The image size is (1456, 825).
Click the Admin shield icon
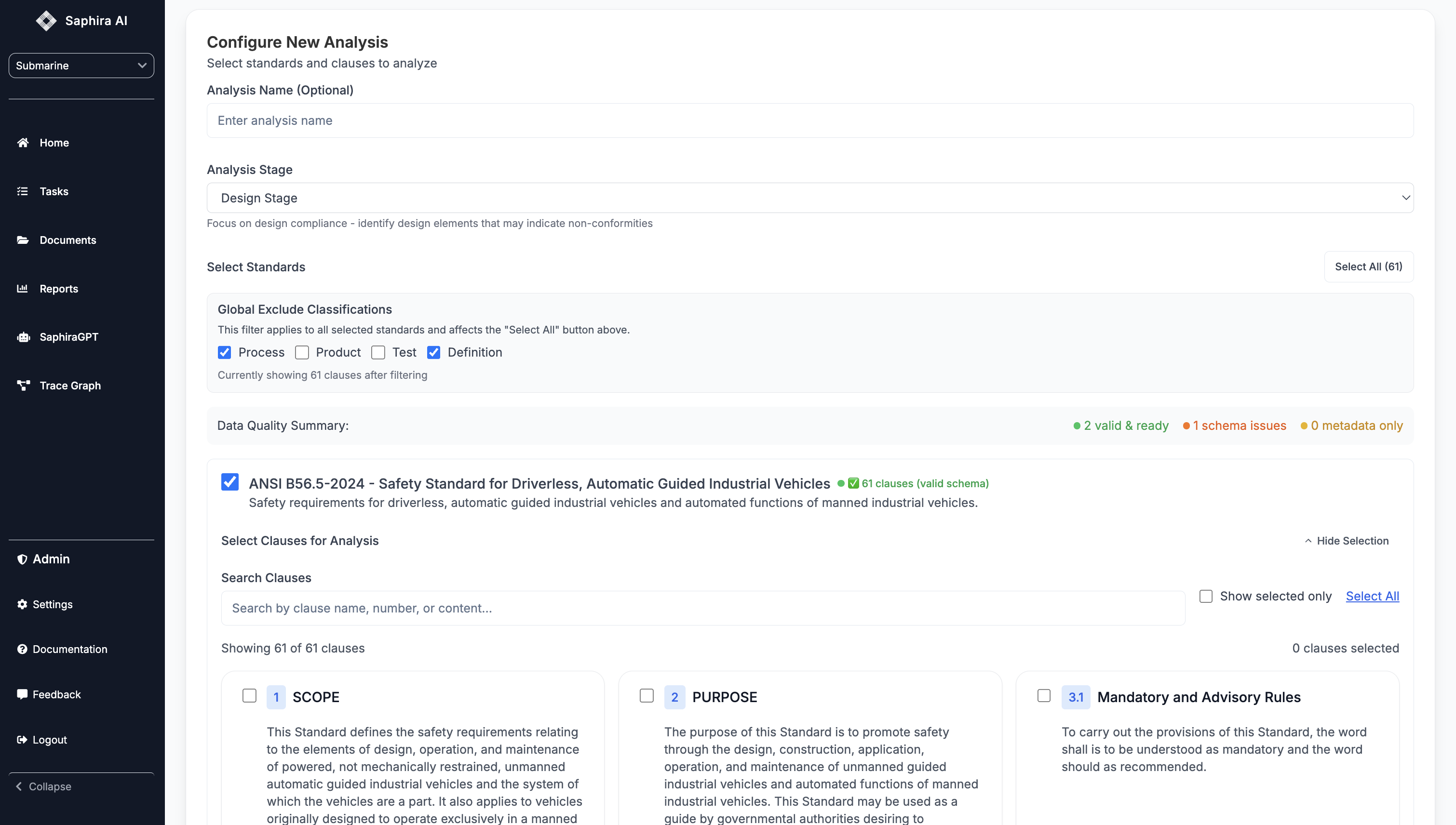[x=22, y=559]
